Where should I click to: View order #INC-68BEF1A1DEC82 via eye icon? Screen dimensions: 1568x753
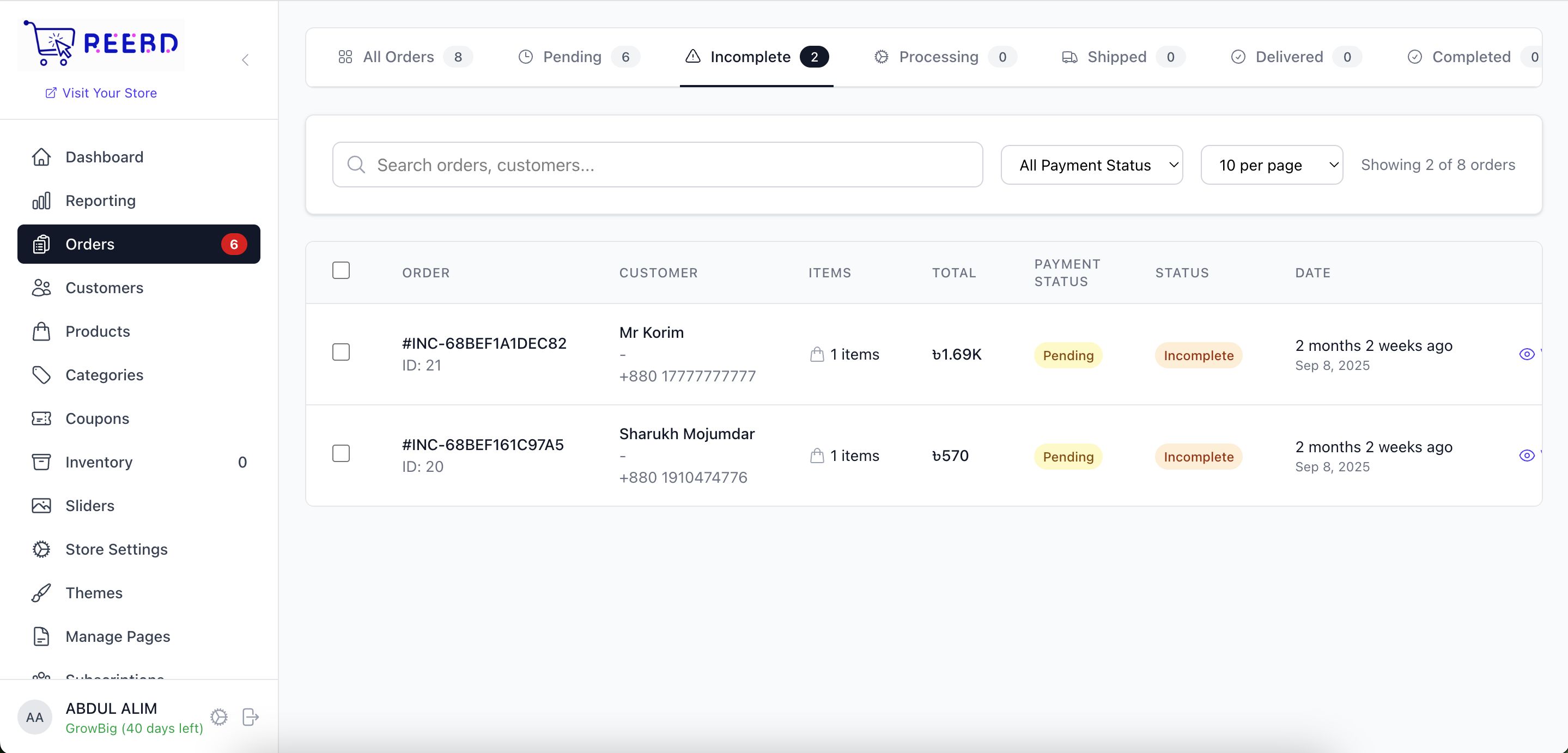tap(1526, 354)
